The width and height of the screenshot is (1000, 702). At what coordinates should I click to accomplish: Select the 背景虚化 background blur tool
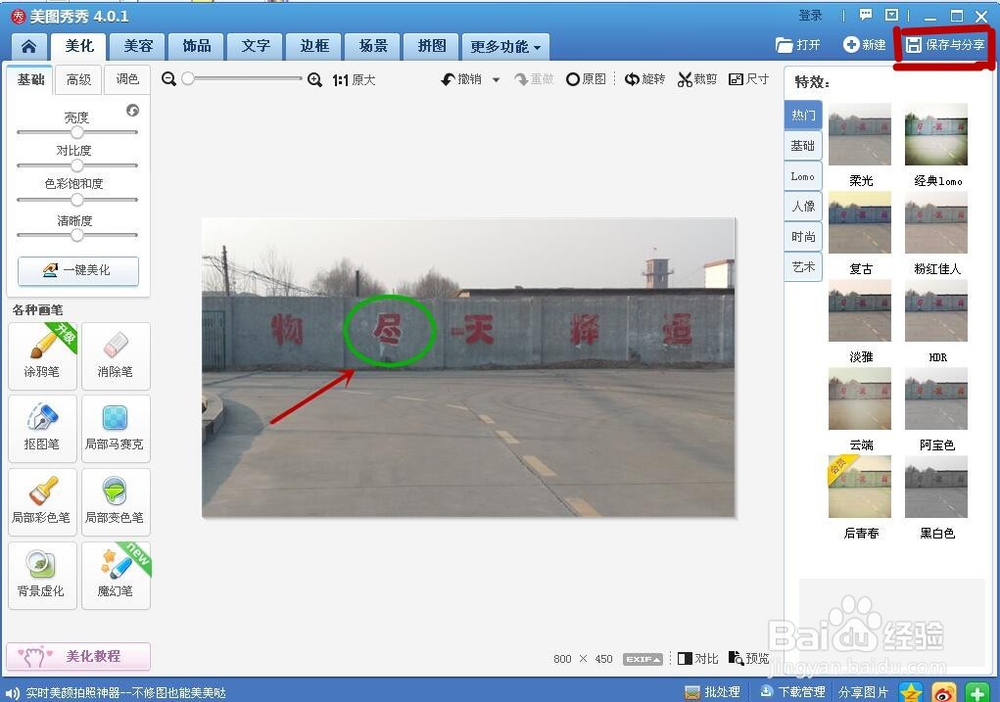point(42,576)
